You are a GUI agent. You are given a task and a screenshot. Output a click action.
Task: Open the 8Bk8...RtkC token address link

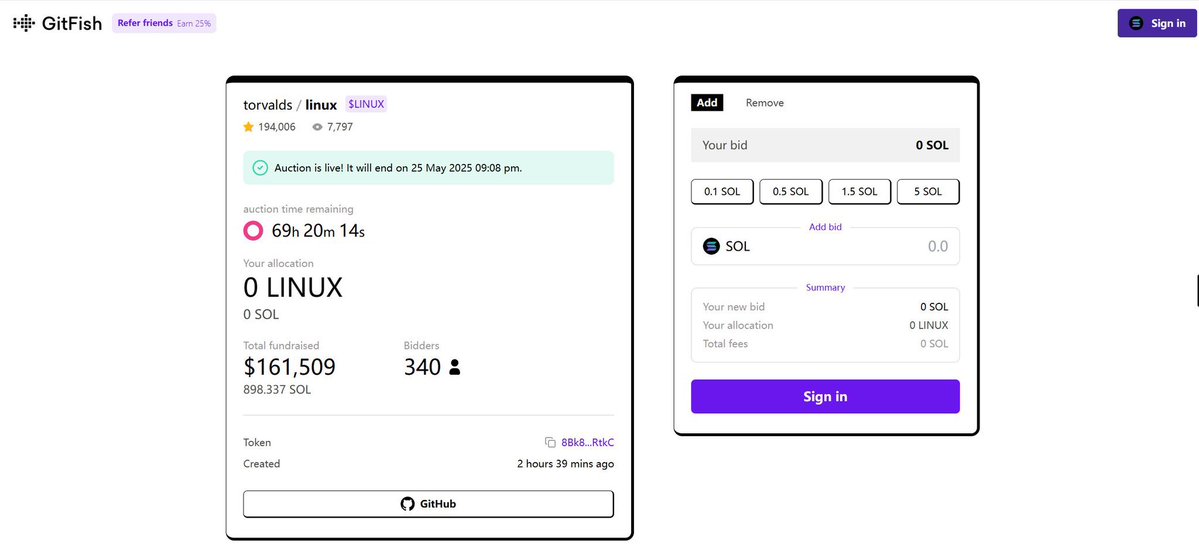pos(587,442)
